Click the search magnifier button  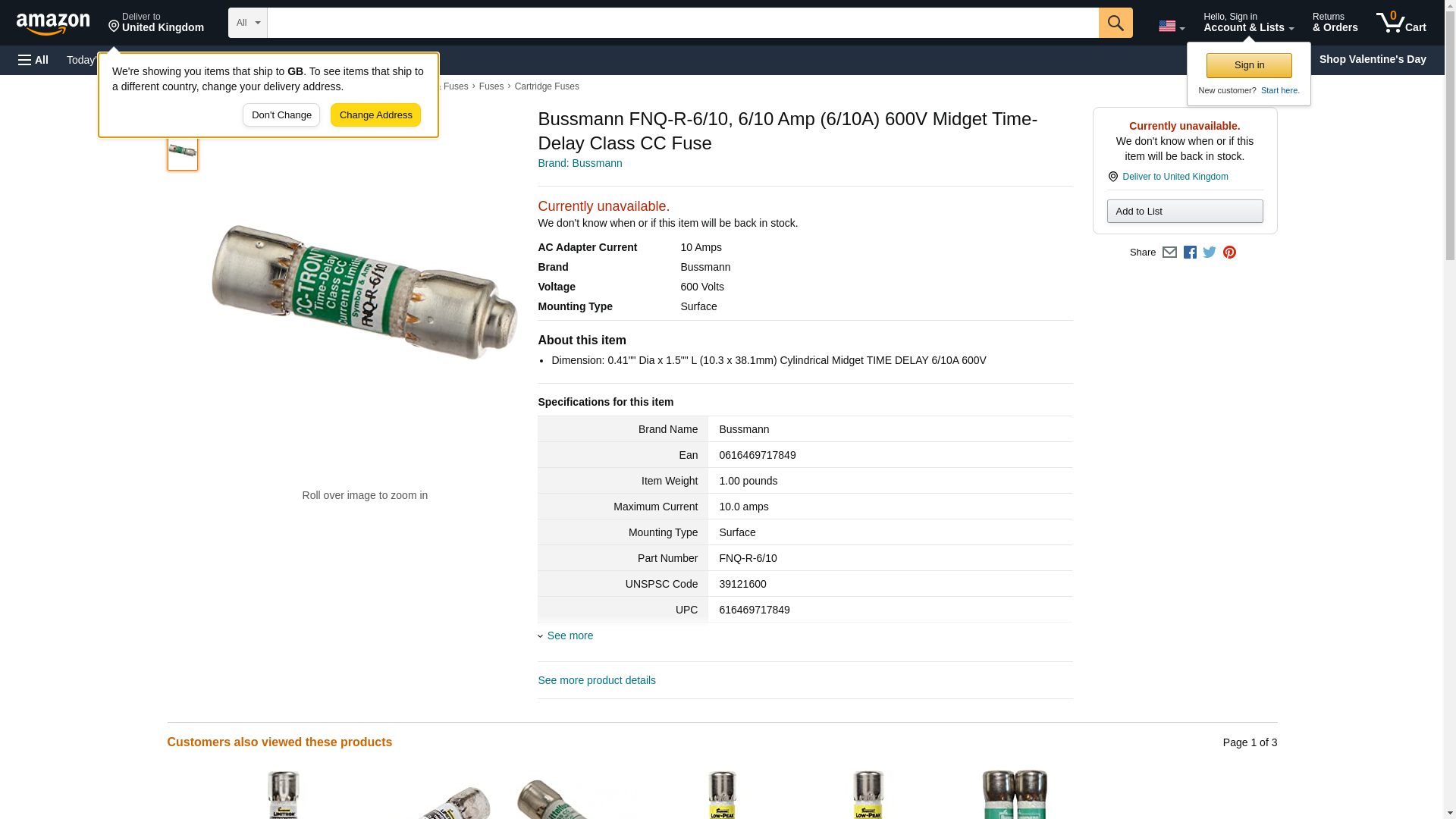click(x=1115, y=23)
